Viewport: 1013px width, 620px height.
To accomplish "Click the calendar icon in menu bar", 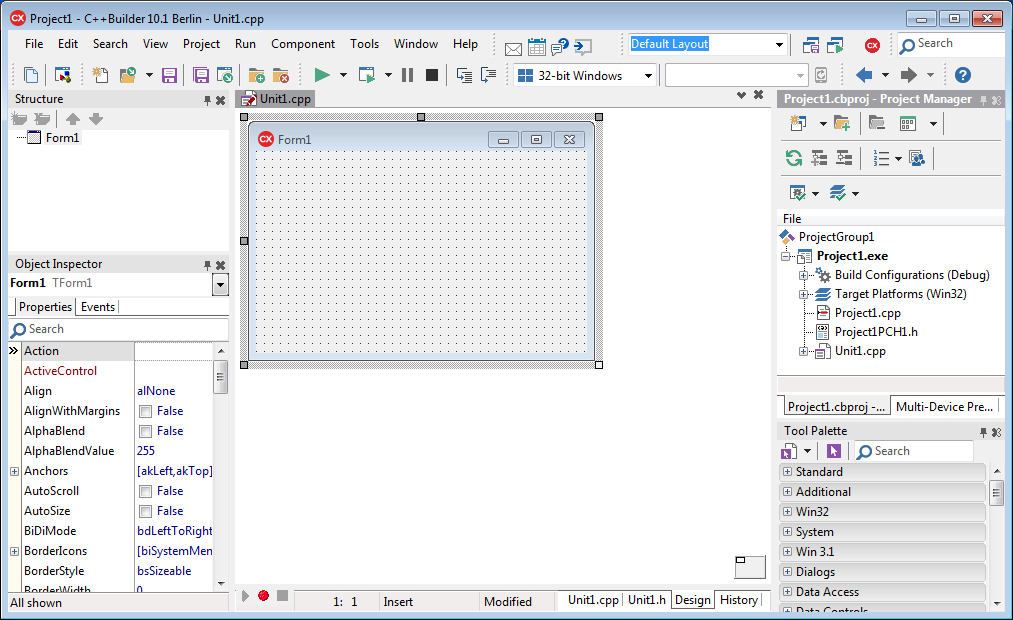I will coord(536,46).
